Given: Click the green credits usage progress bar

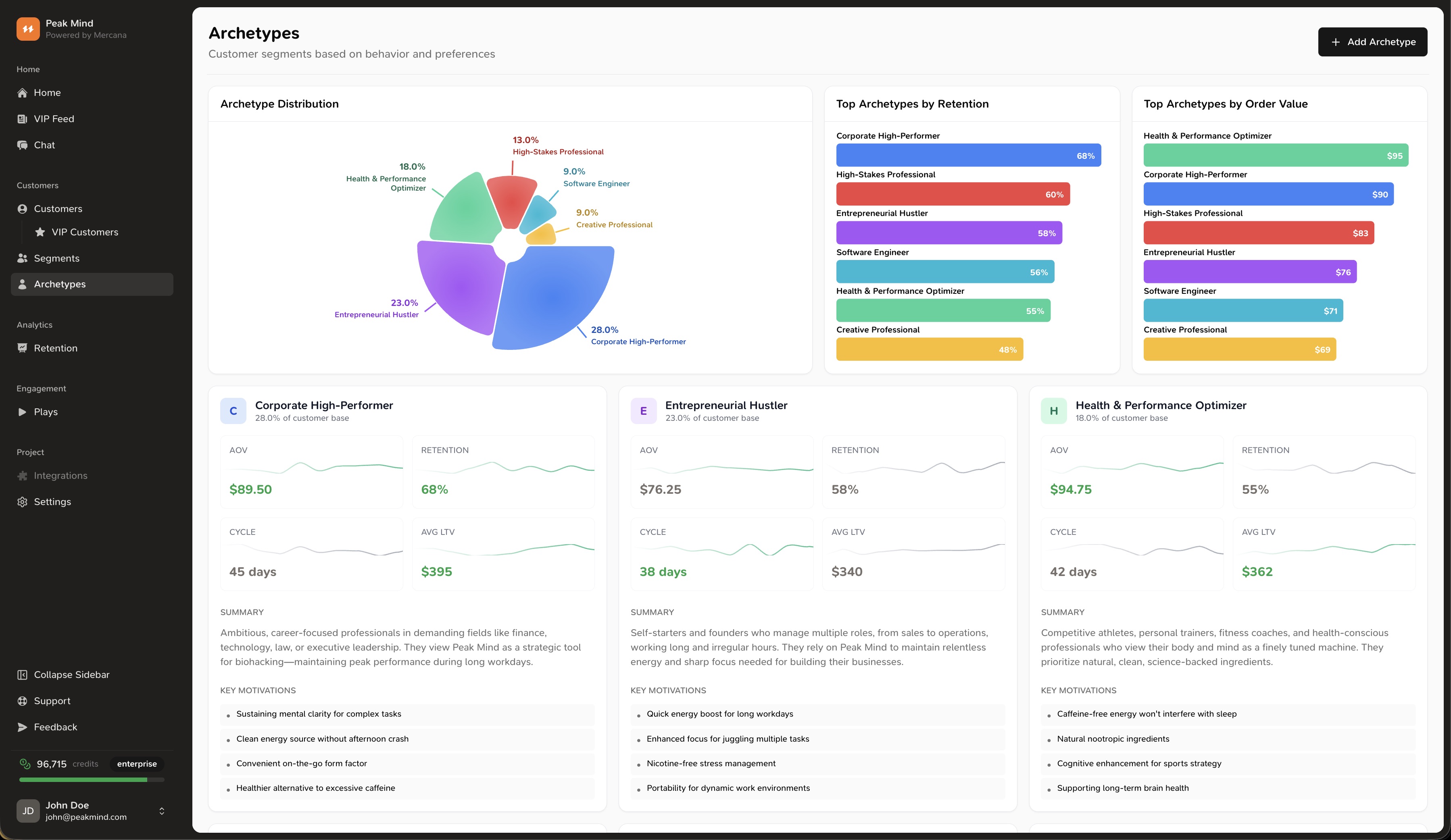Looking at the screenshot, I should [x=83, y=780].
